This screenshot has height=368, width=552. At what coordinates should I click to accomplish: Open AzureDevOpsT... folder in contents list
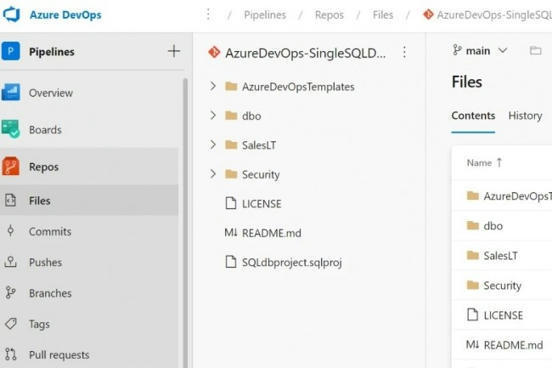pos(518,196)
